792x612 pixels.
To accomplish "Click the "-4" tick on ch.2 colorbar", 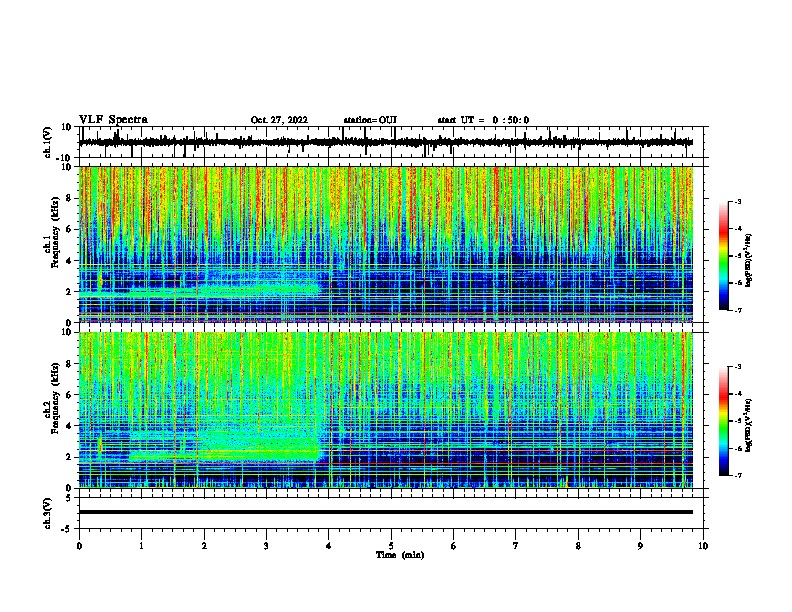I will point(738,394).
